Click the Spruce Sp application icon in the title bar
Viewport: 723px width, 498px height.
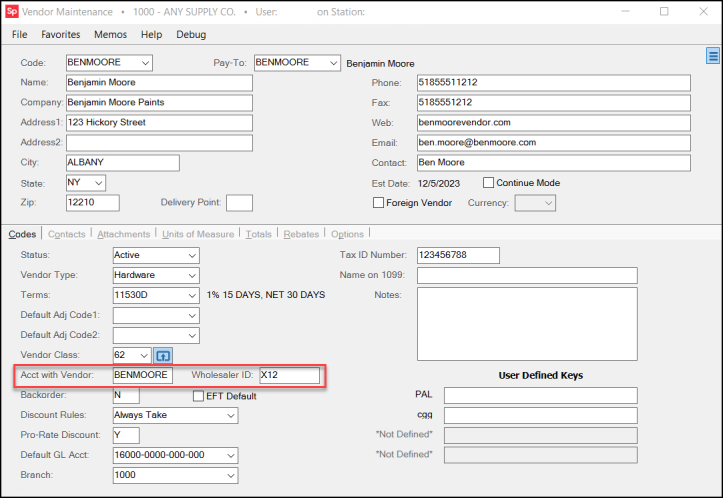tap(12, 12)
